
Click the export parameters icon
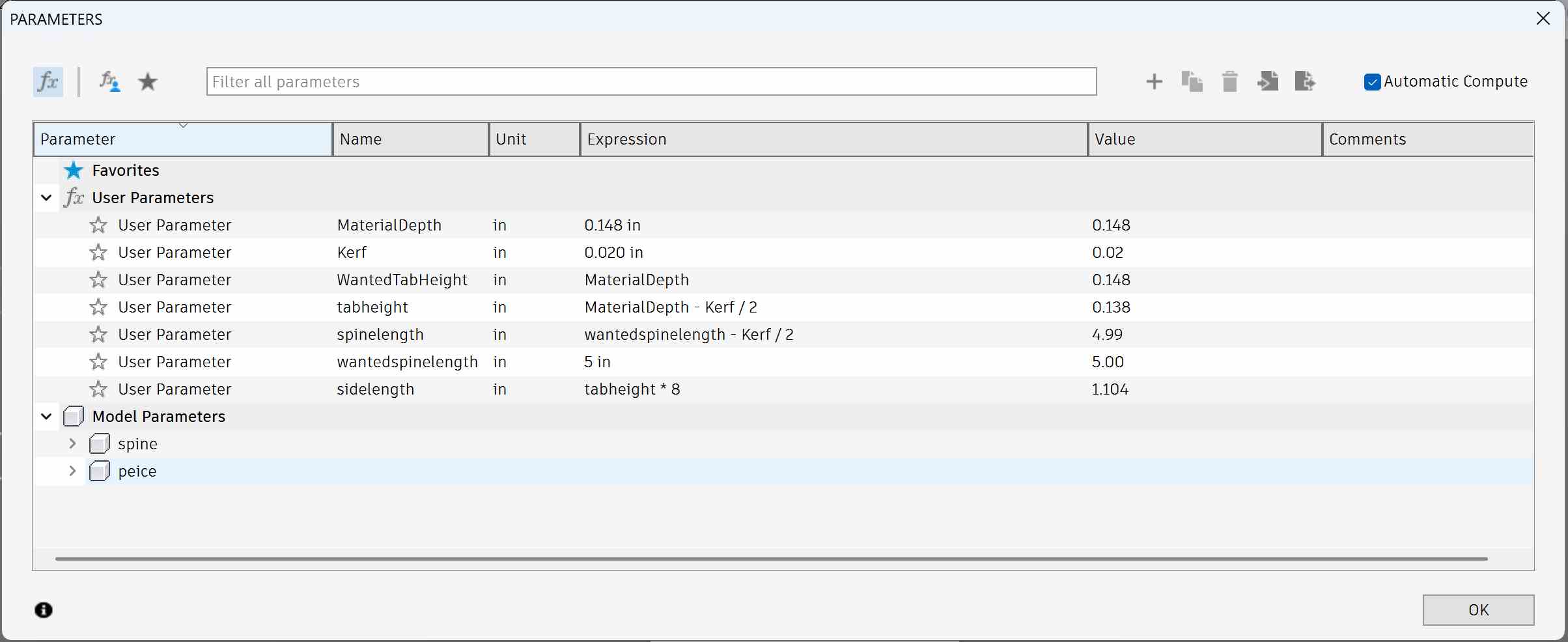pos(1305,82)
